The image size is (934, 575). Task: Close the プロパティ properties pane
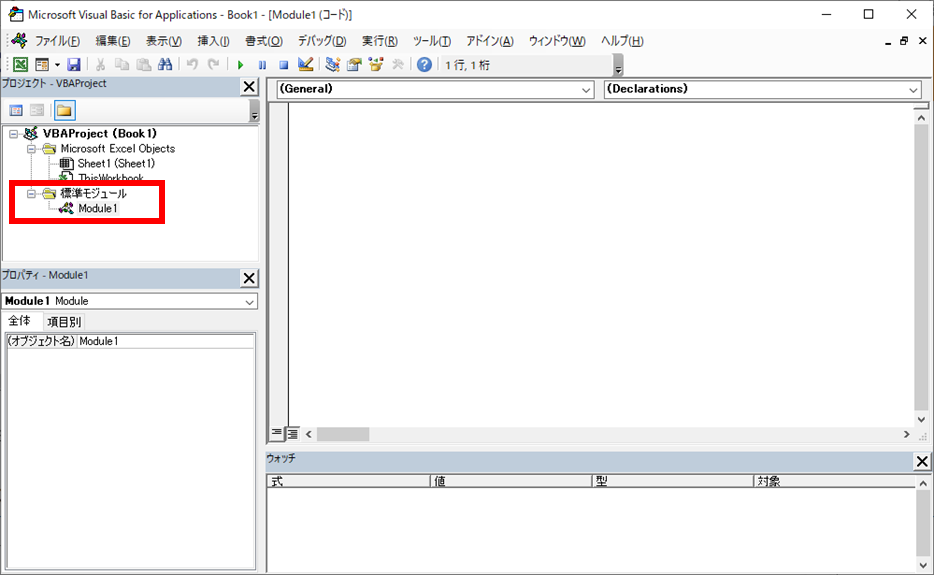pyautogui.click(x=249, y=278)
